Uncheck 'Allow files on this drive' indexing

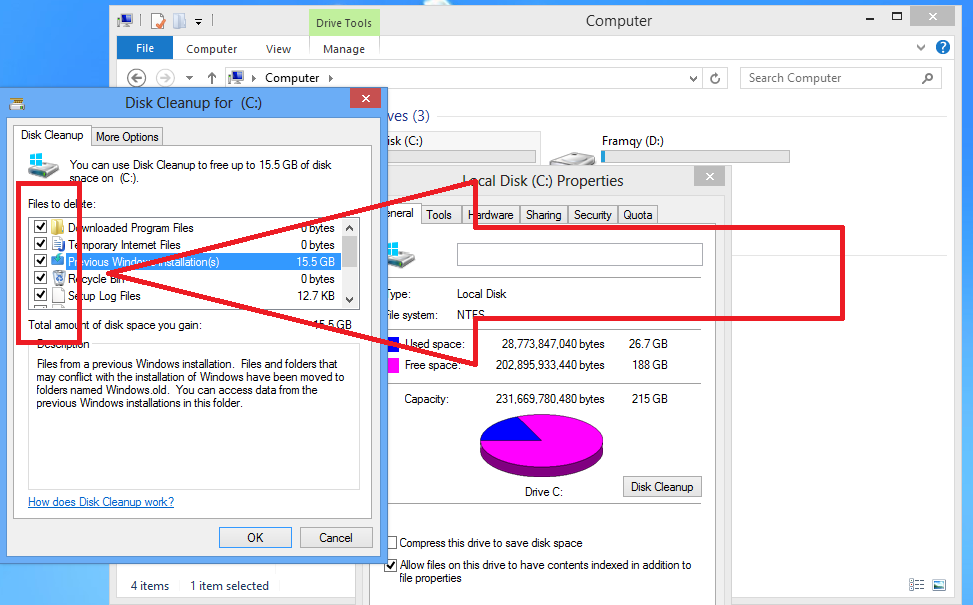[x=391, y=565]
